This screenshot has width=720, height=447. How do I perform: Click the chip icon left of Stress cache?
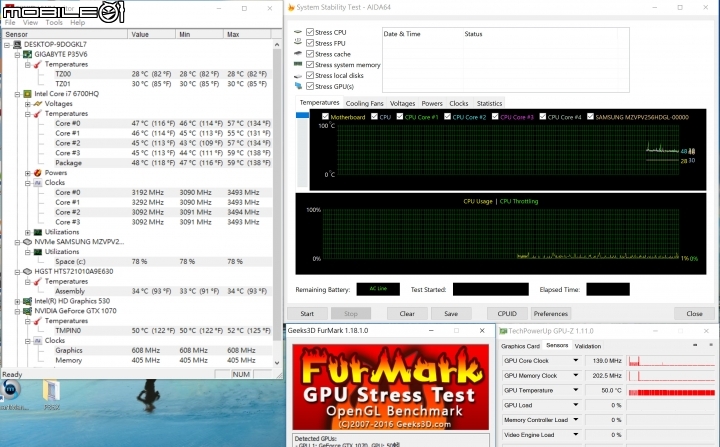coord(298,54)
